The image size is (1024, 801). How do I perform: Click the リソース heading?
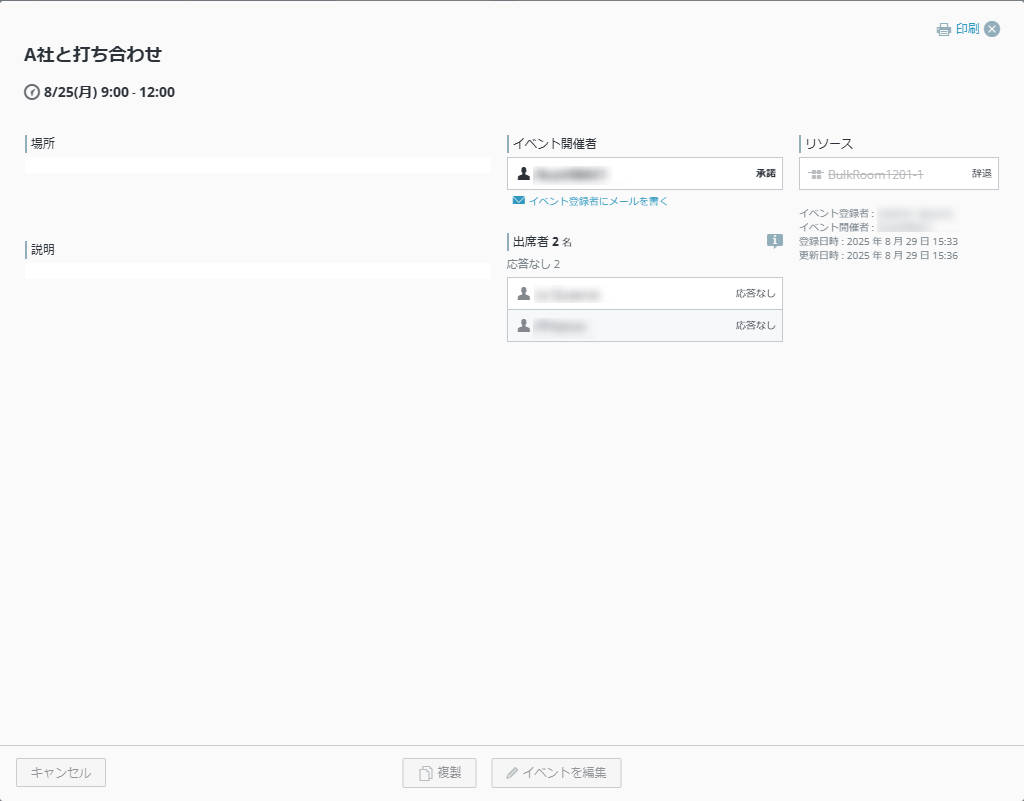829,144
